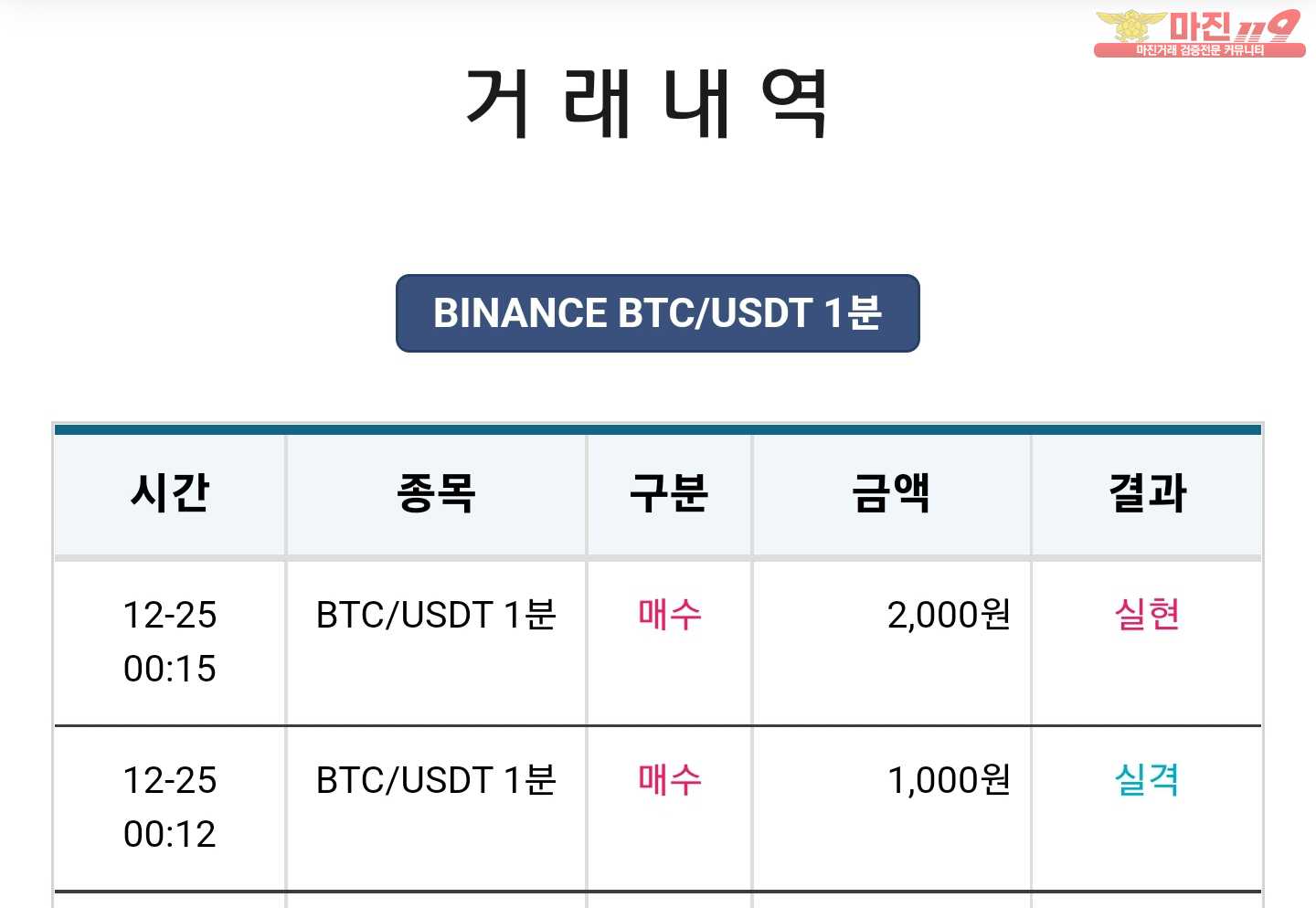
Task: Click BTC/USDT 1분 in the 00:15 row
Action: 436,615
